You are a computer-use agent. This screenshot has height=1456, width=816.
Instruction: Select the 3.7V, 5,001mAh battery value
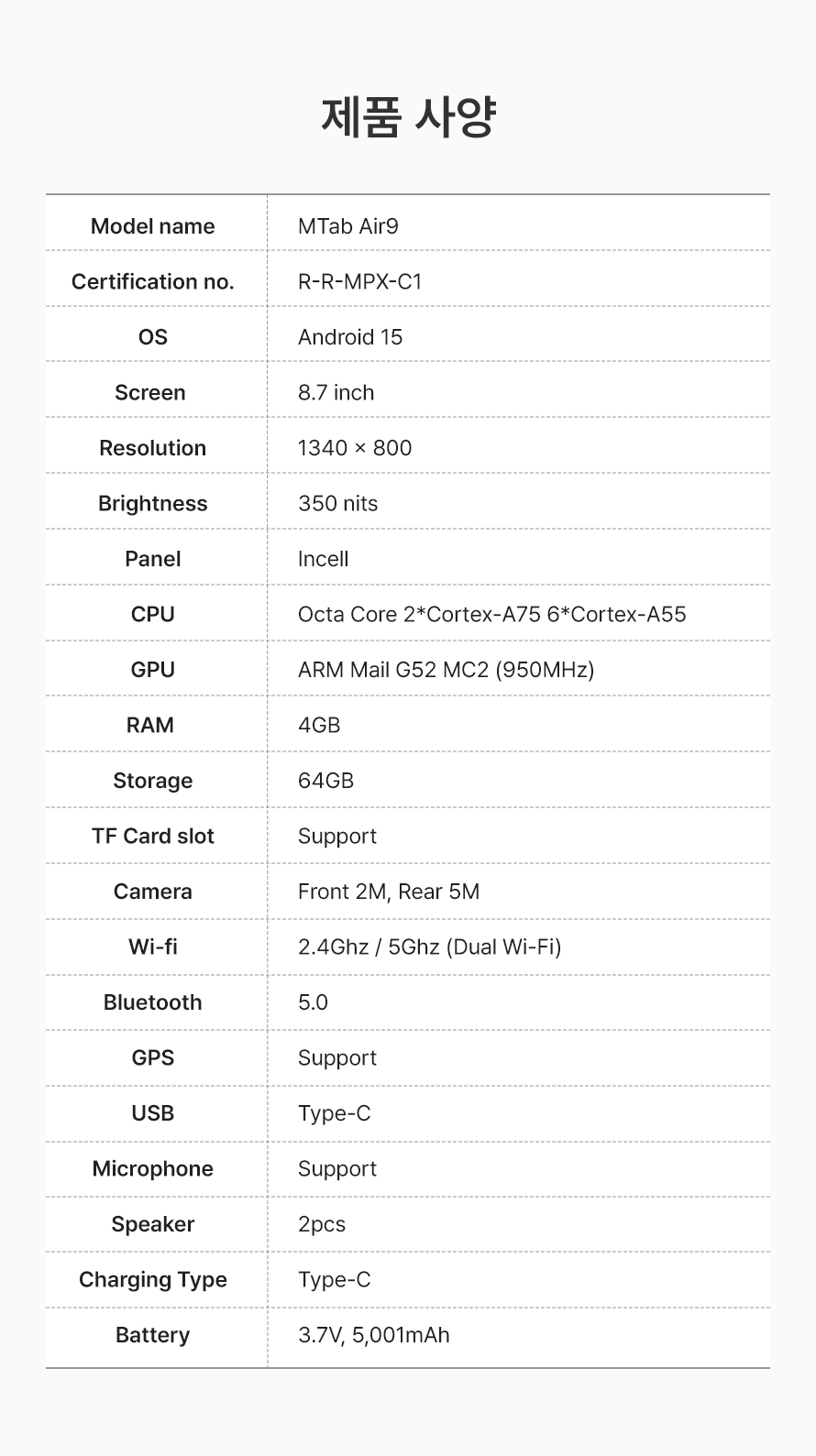[374, 1335]
